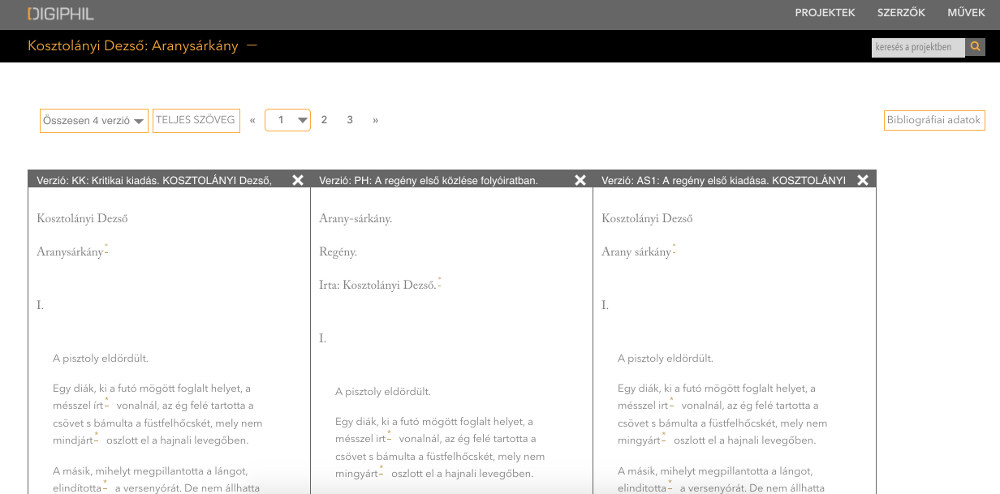This screenshot has height=494, width=1000.
Task: Click the dash icon next to Aranysárkány title
Action: pyautogui.click(x=251, y=46)
